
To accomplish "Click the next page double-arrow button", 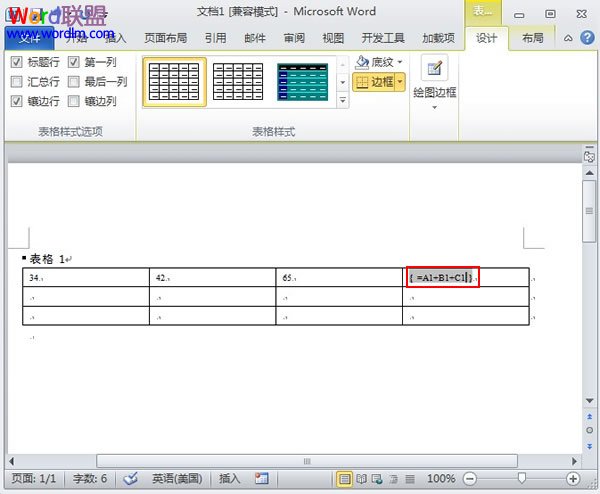I will [589, 446].
